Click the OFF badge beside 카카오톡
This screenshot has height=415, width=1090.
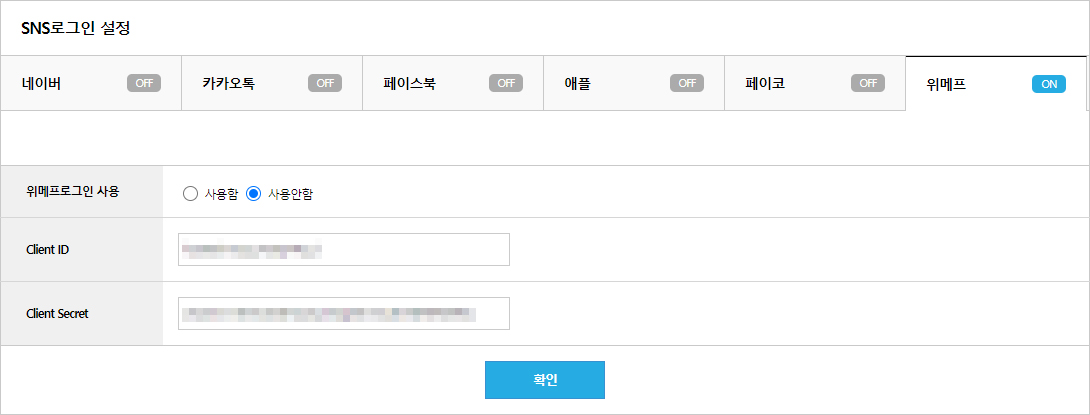click(325, 83)
